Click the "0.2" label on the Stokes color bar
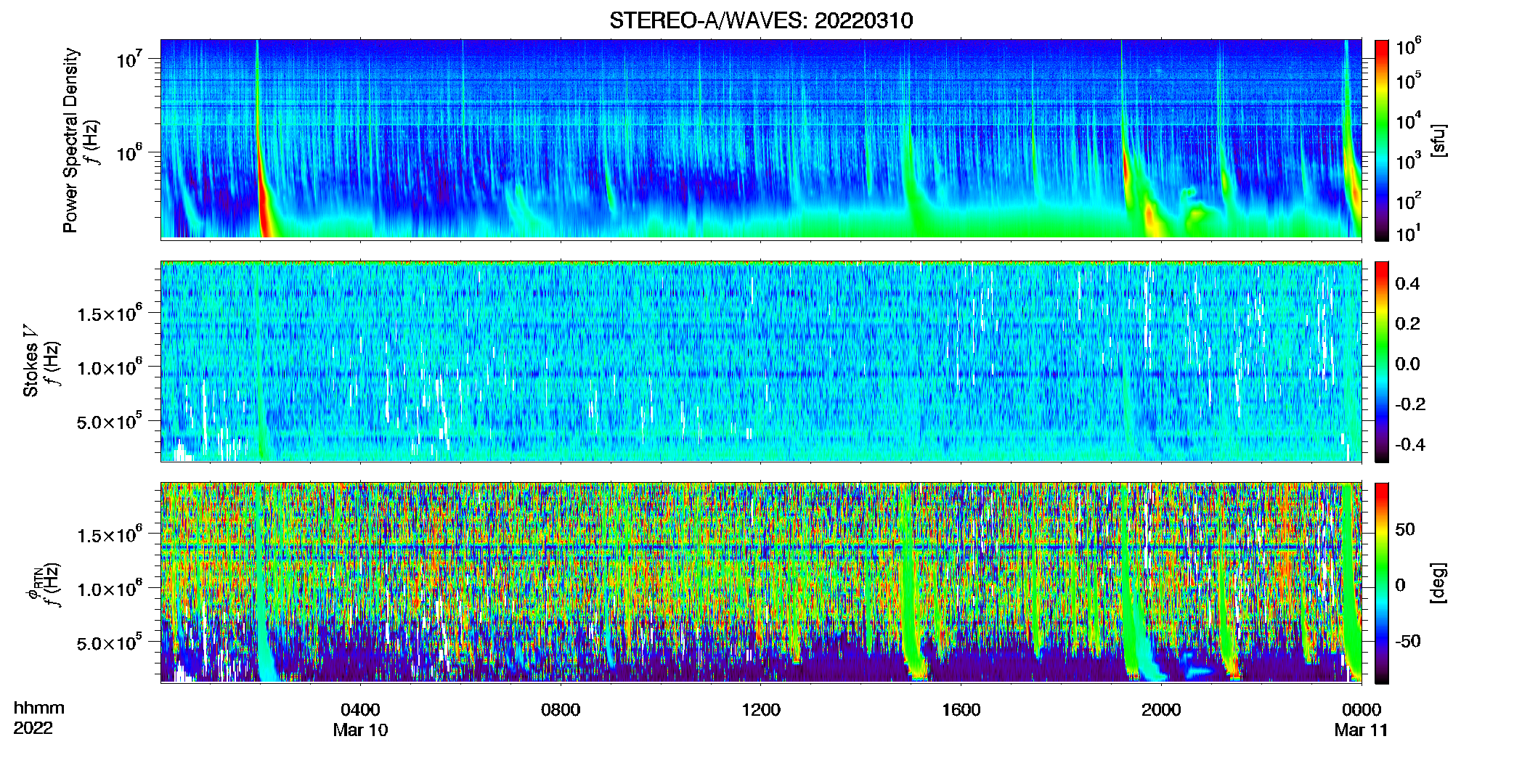 point(1407,324)
